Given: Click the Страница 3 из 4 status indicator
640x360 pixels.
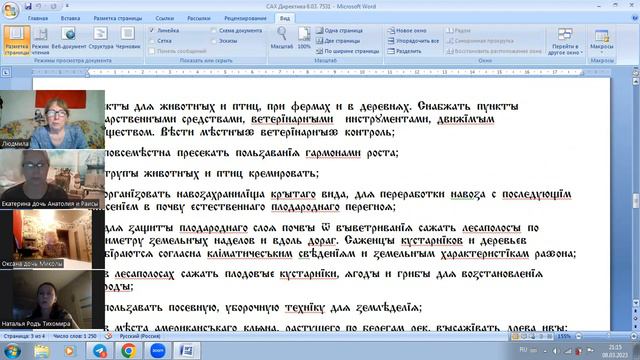Looking at the screenshot, I should point(25,336).
